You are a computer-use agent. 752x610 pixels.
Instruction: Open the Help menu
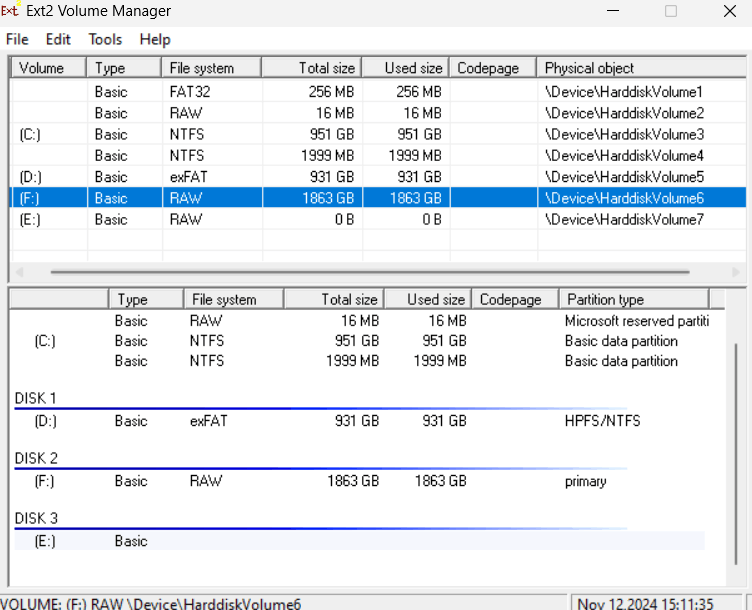click(x=155, y=39)
